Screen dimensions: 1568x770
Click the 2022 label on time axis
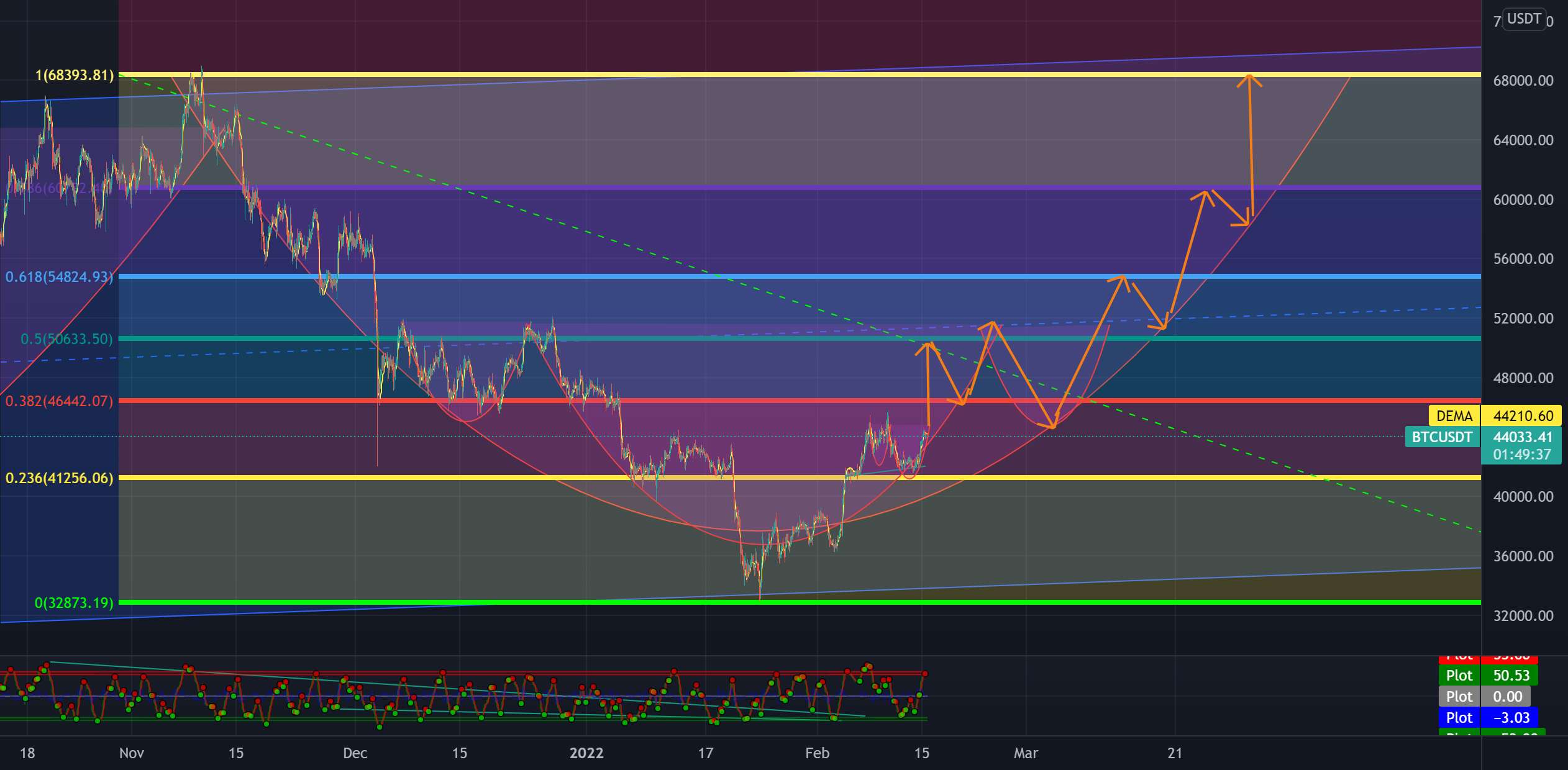coord(586,753)
